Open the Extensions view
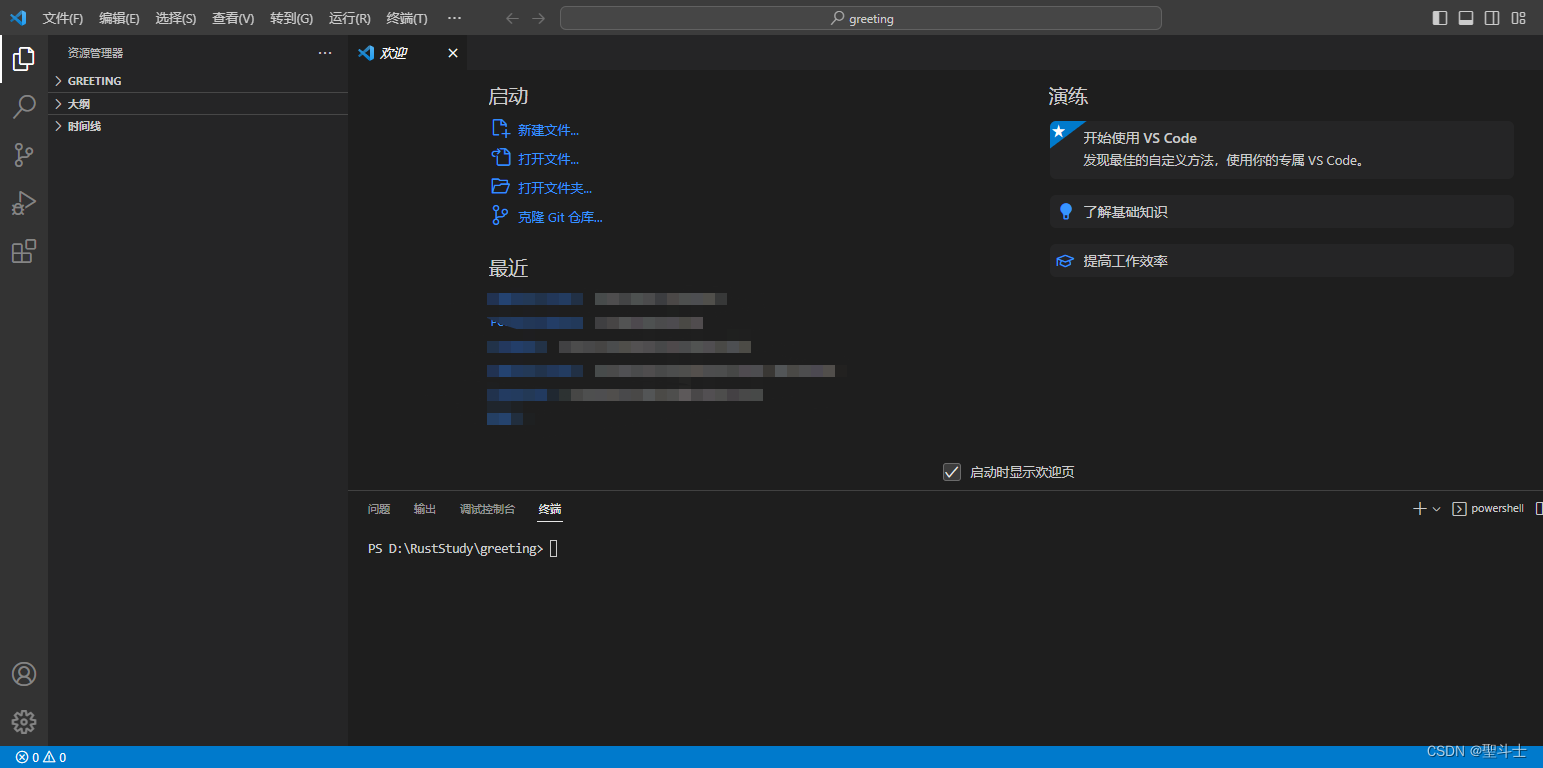 24,251
